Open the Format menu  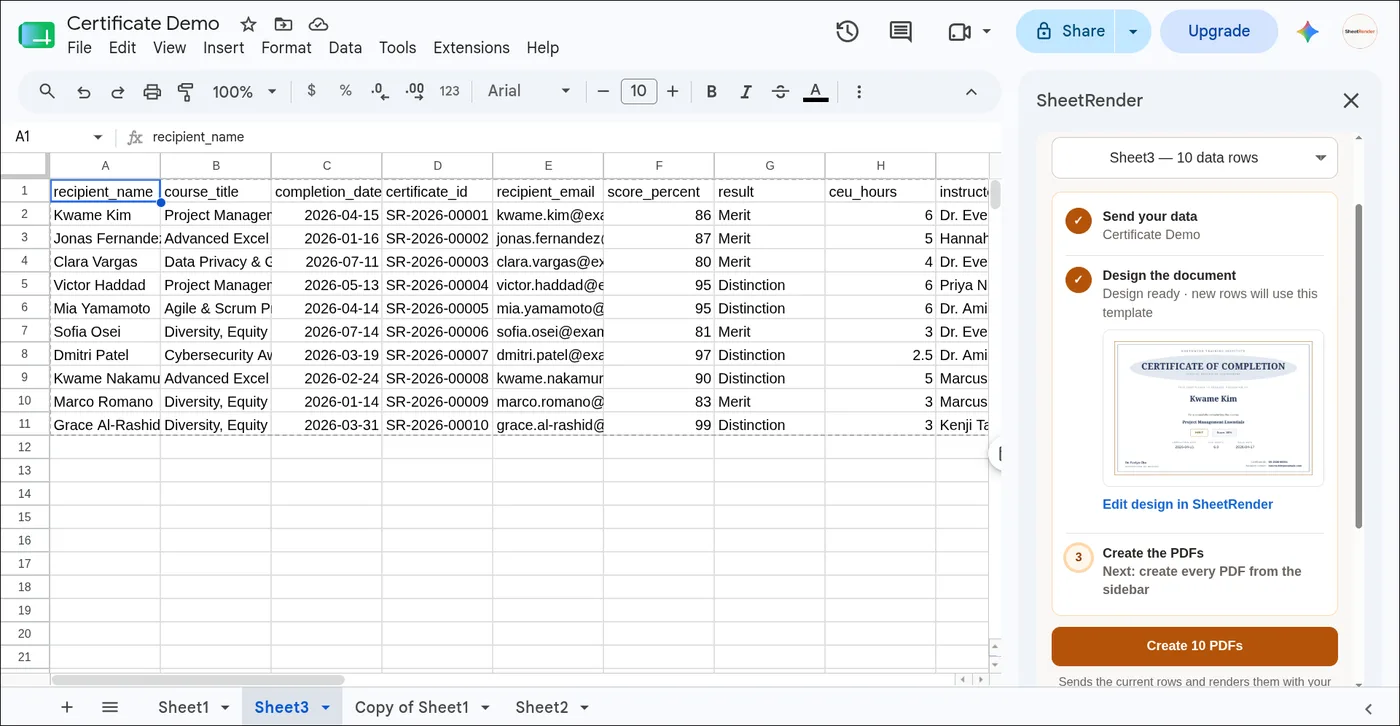(286, 47)
